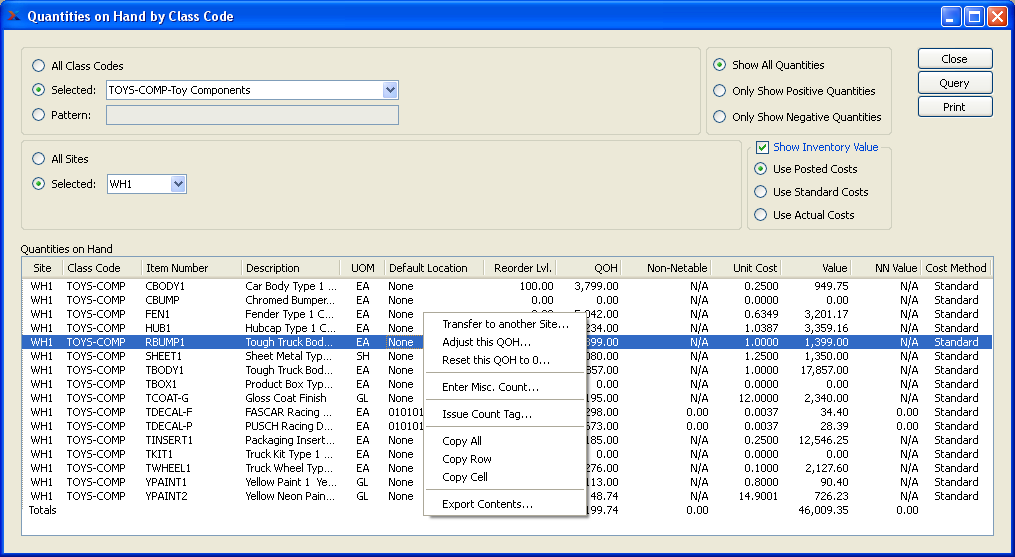Viewport: 1015px width, 557px height.
Task: Open the TOYS-COMP class code dropdown
Action: (x=390, y=90)
